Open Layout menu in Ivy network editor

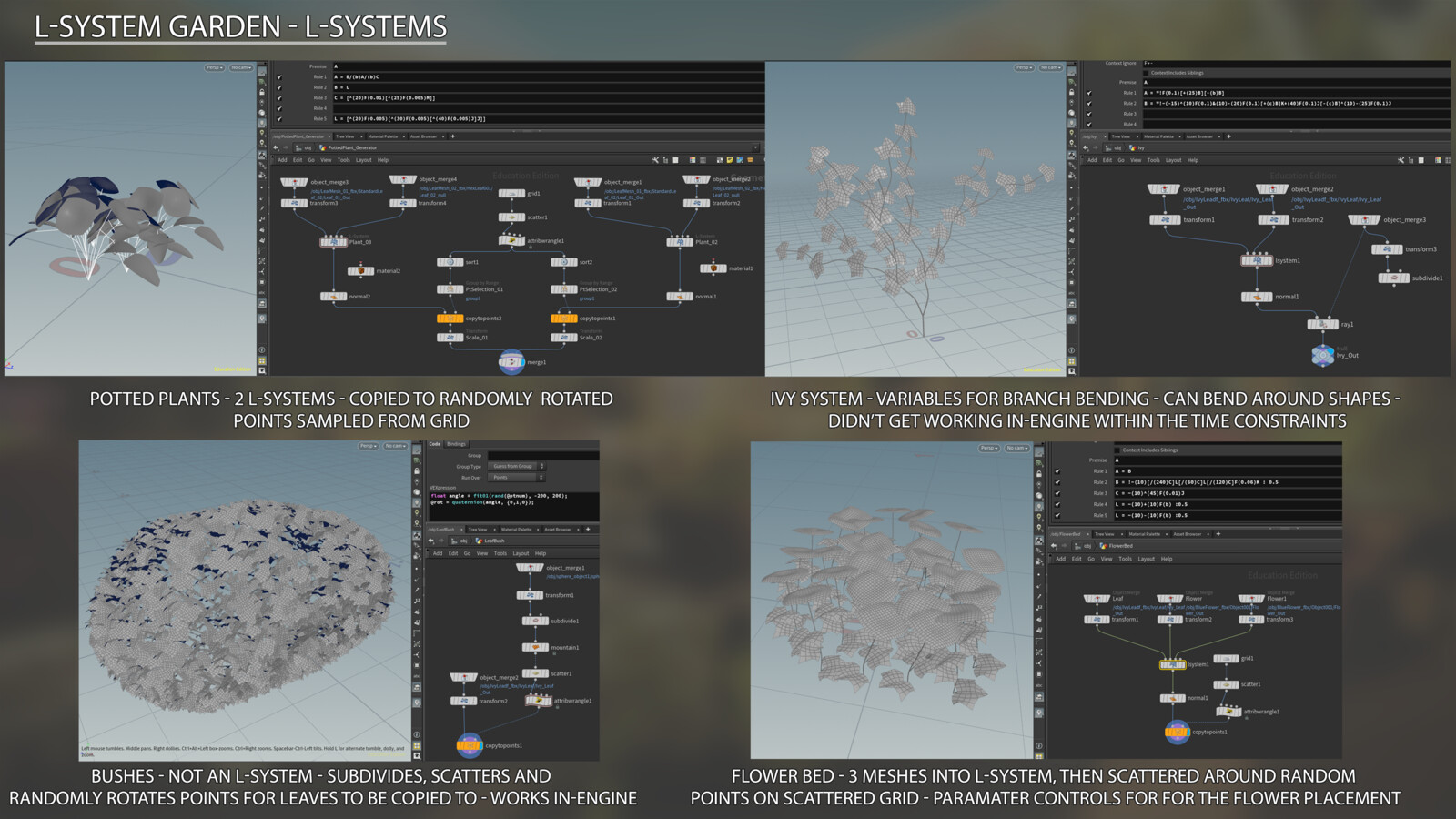[x=1174, y=160]
